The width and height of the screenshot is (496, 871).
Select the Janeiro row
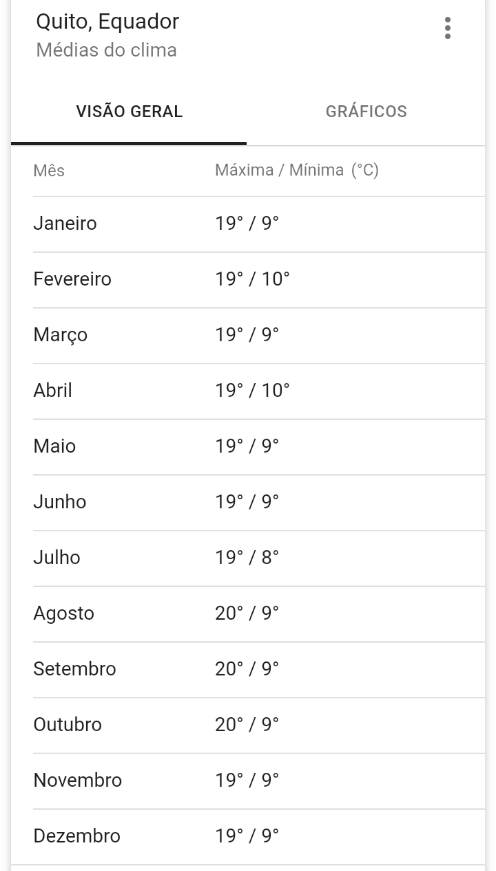click(259, 224)
